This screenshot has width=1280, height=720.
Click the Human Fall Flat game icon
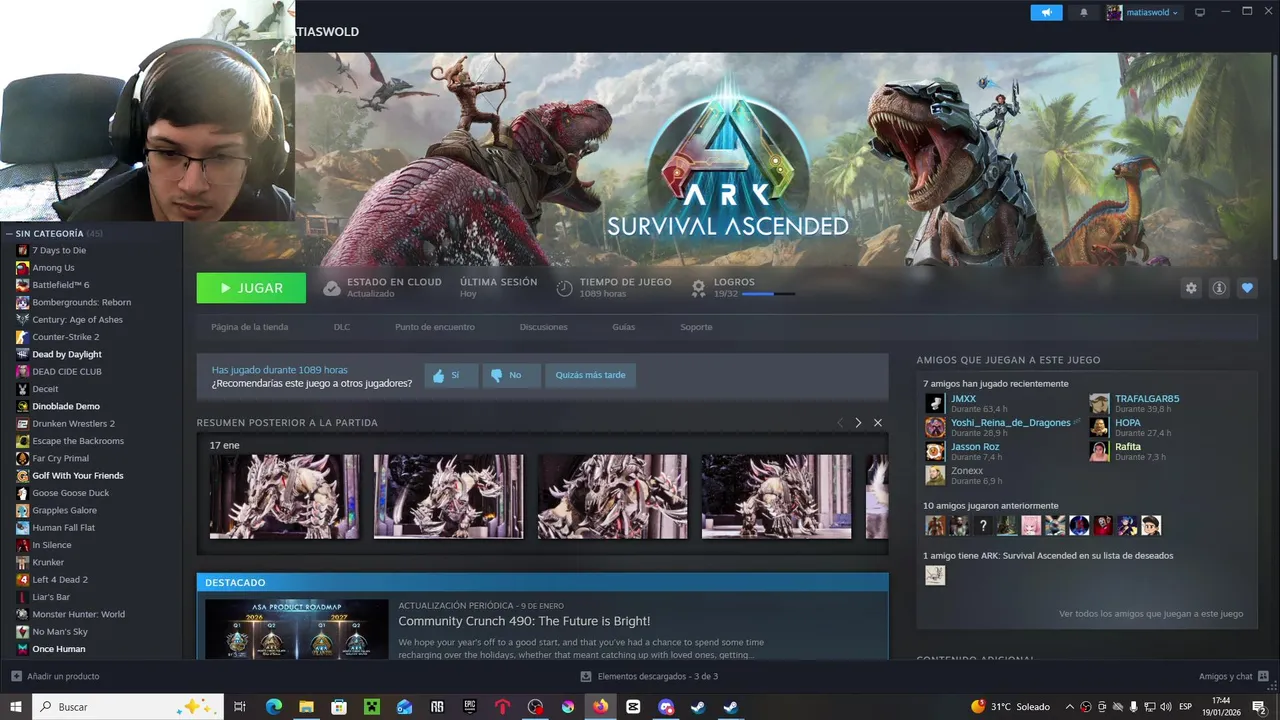(22, 528)
